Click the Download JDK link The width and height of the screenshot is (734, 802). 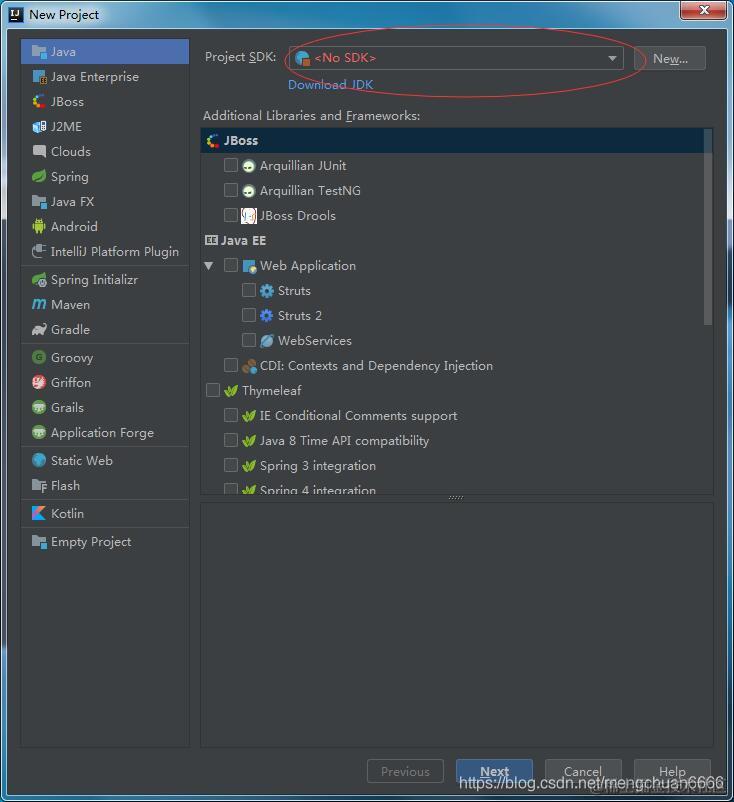(330, 85)
